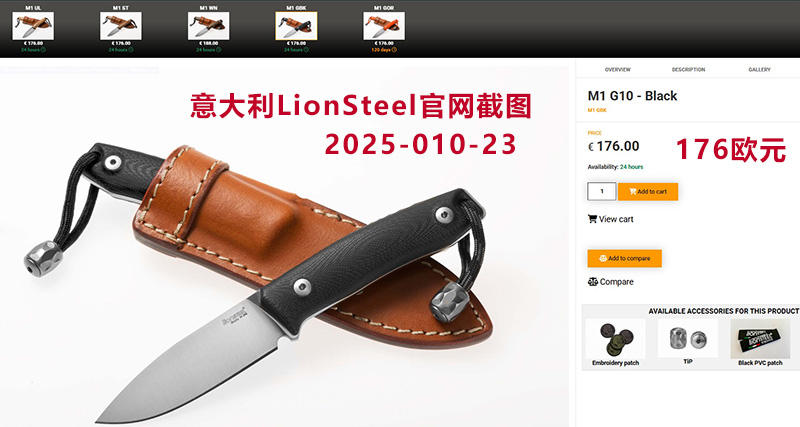The height and width of the screenshot is (427, 800).
Task: Click the 24 hours availability link
Action: [x=632, y=167]
